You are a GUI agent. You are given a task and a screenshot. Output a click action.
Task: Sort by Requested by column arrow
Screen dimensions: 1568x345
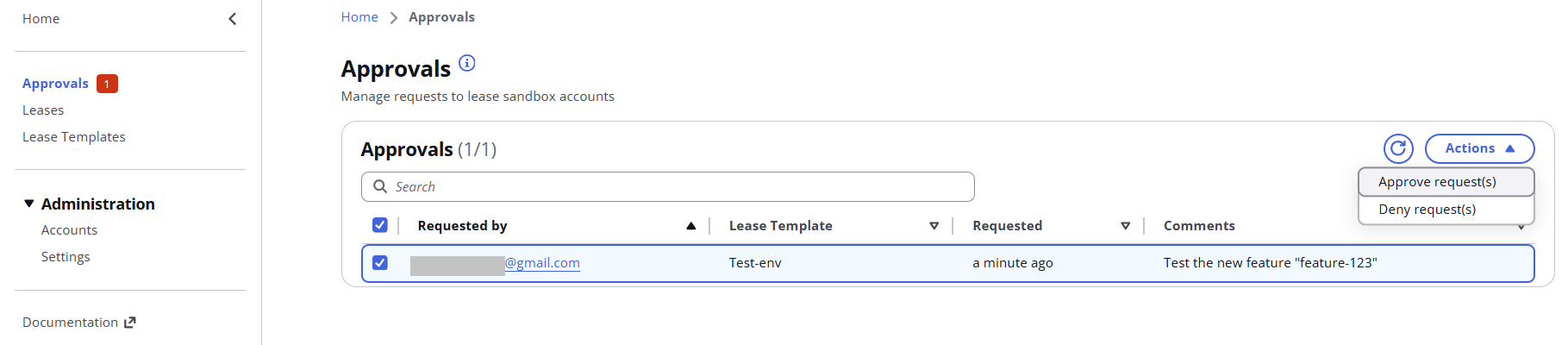(x=690, y=226)
